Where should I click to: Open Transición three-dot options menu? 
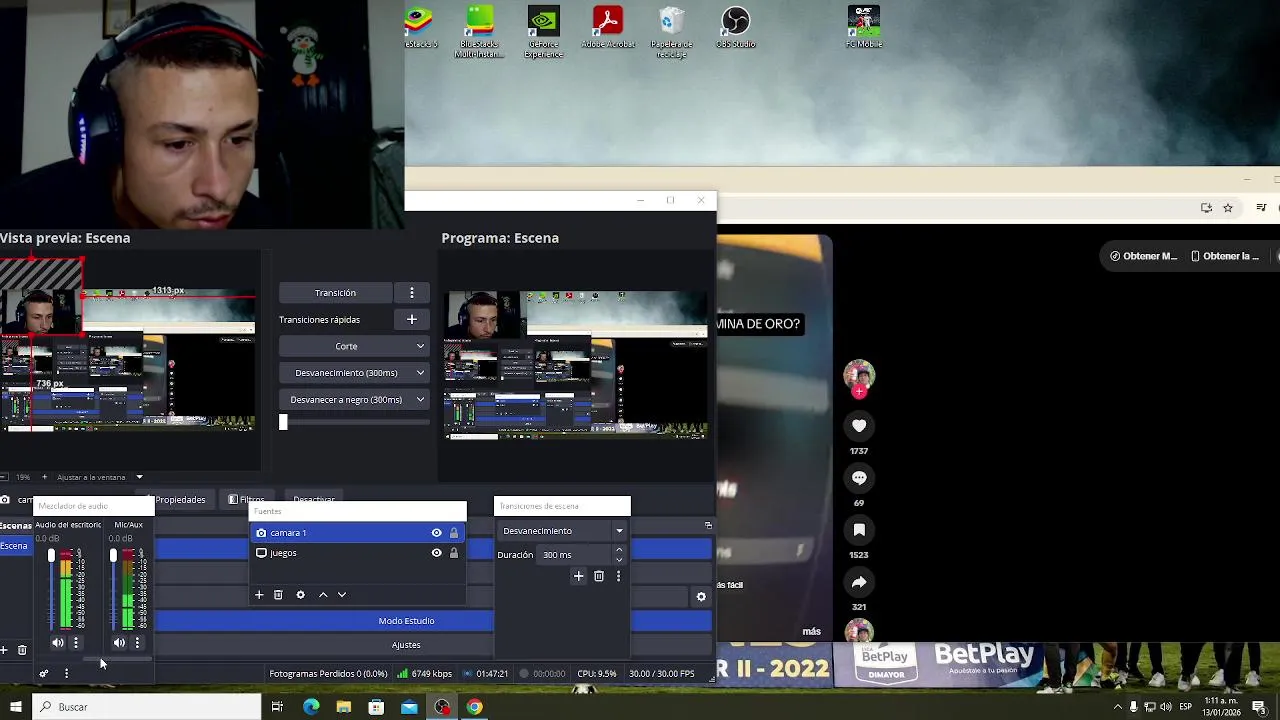(412, 293)
